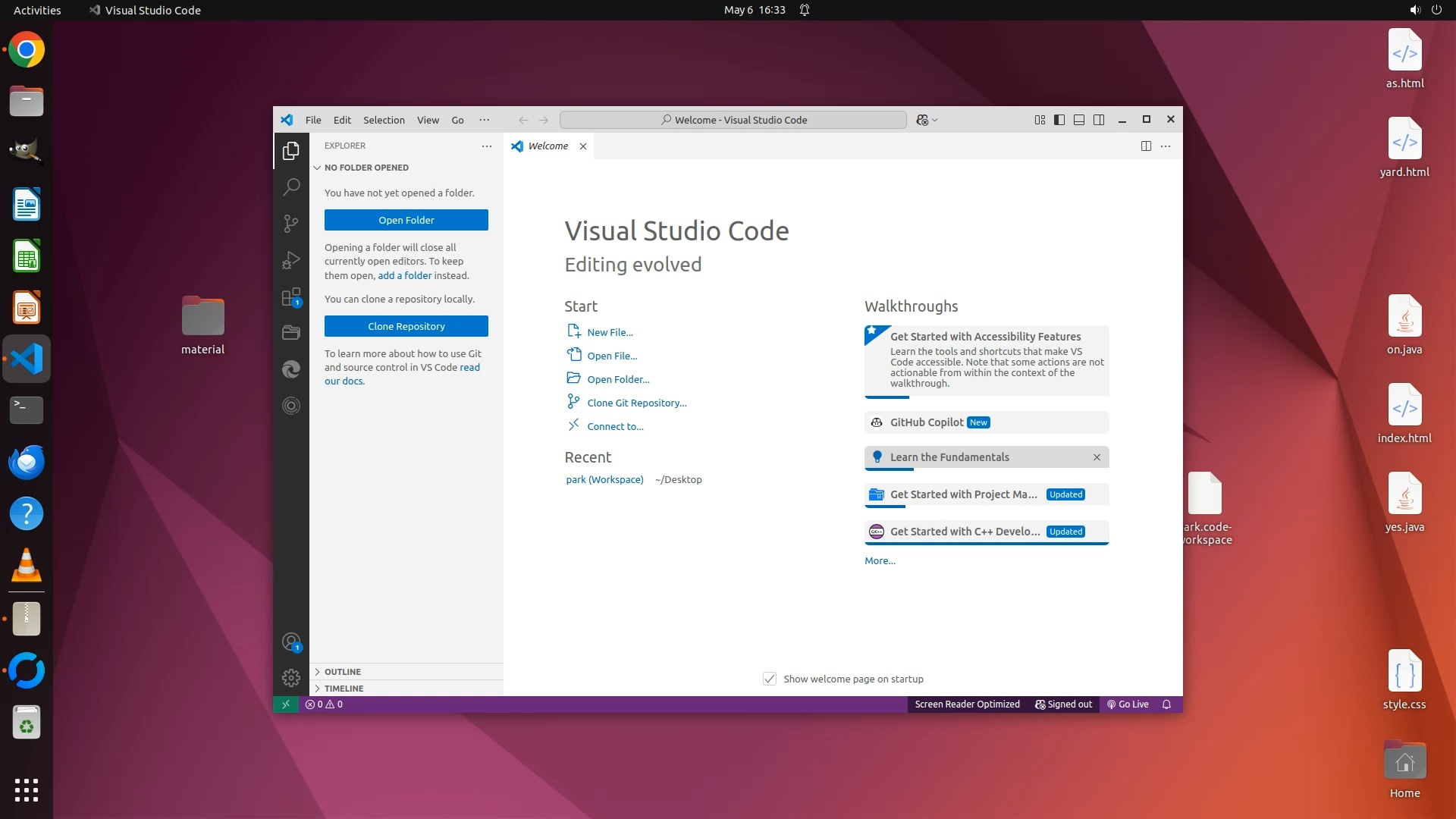Click the Accounts icon in activity bar

291,642
